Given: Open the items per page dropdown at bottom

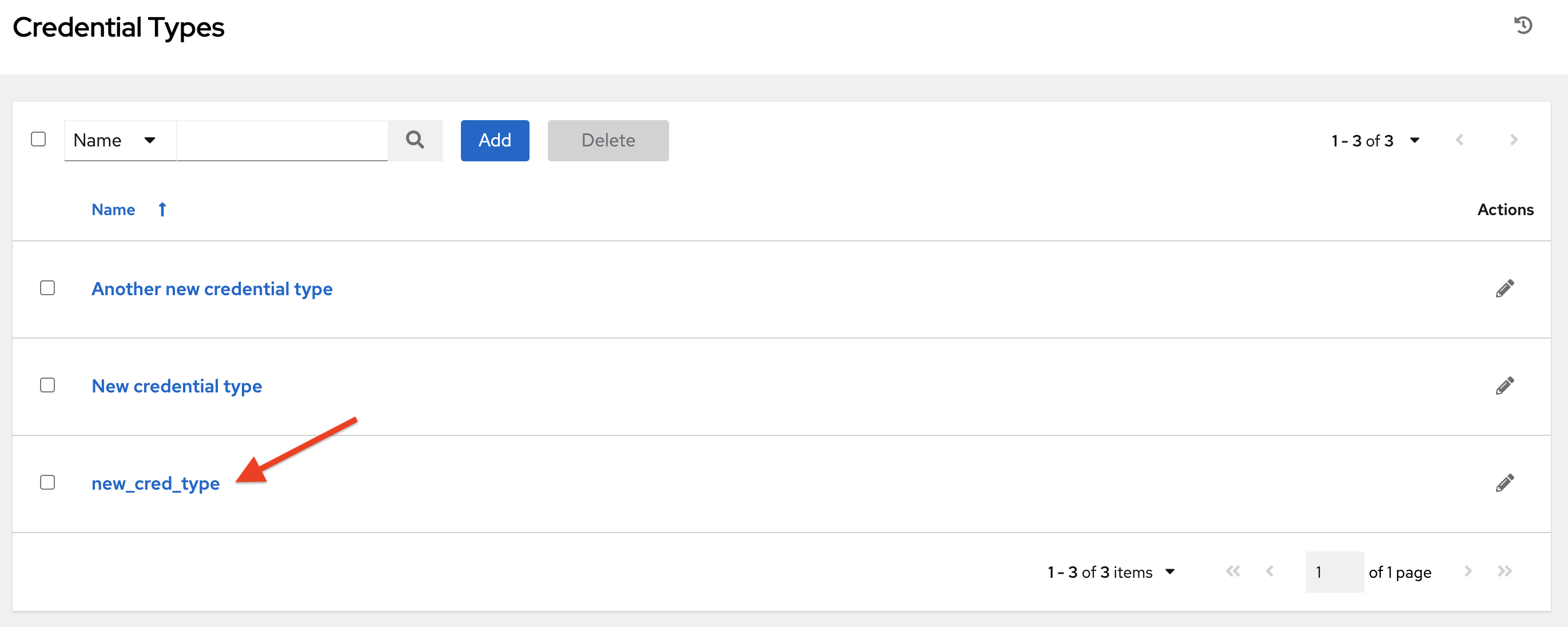Looking at the screenshot, I should pyautogui.click(x=1170, y=572).
